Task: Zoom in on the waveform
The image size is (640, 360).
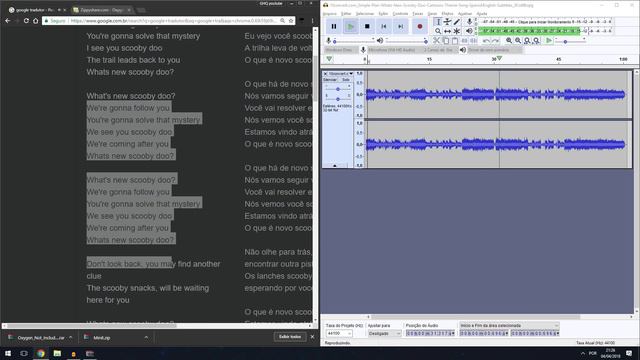Action: 509,40
